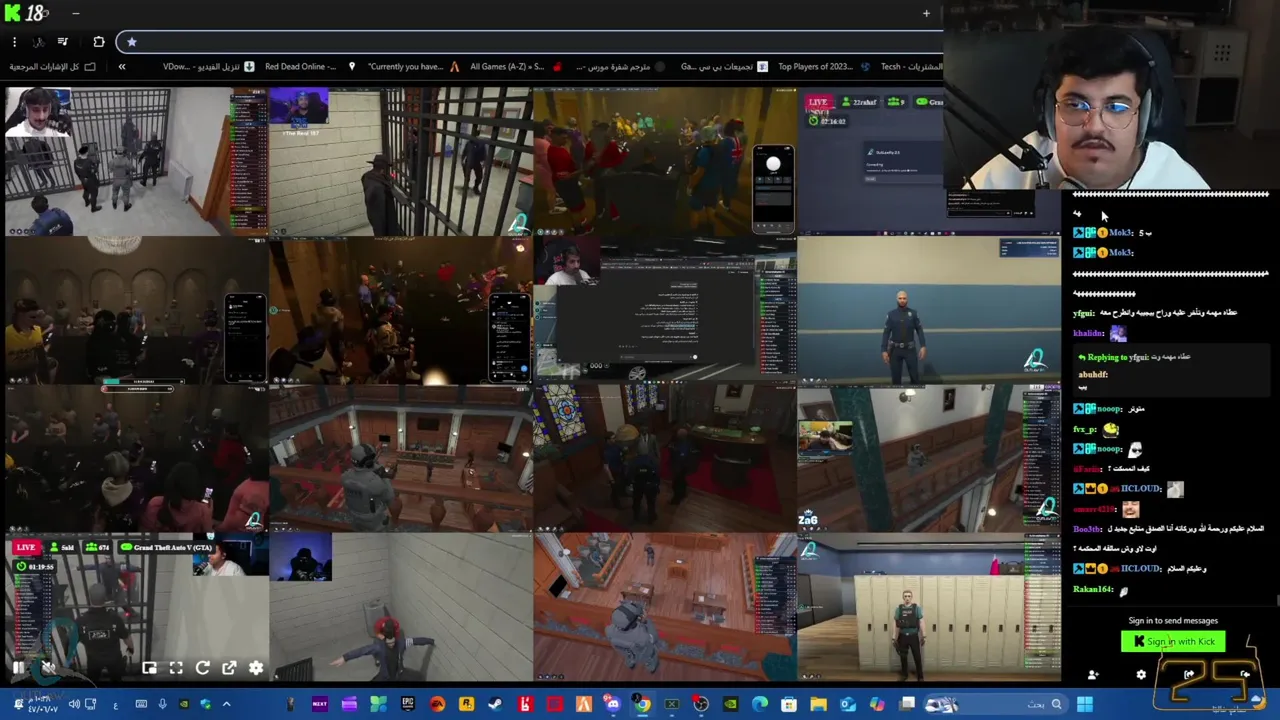The image size is (1280, 720).
Task: Open the browser extensions puzzle icon
Action: 98,42
